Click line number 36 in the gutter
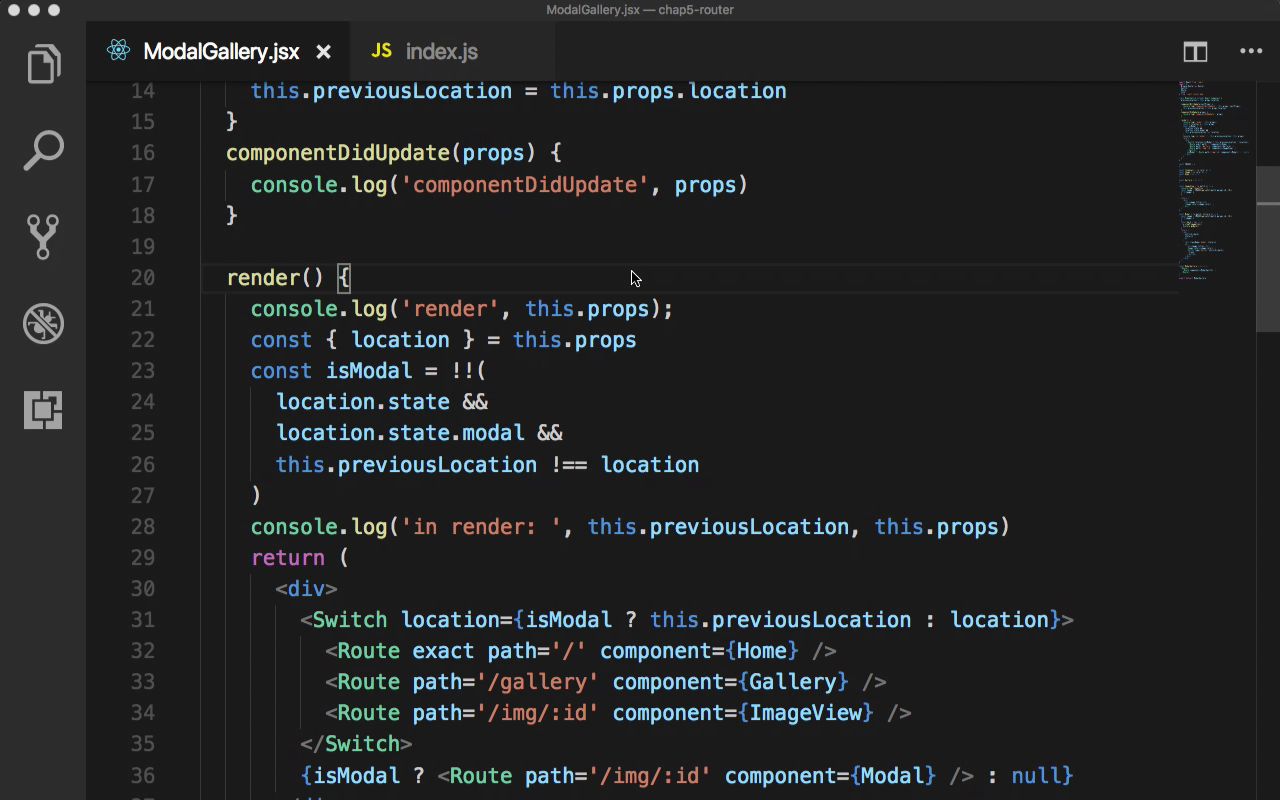This screenshot has width=1280, height=800. coord(142,776)
